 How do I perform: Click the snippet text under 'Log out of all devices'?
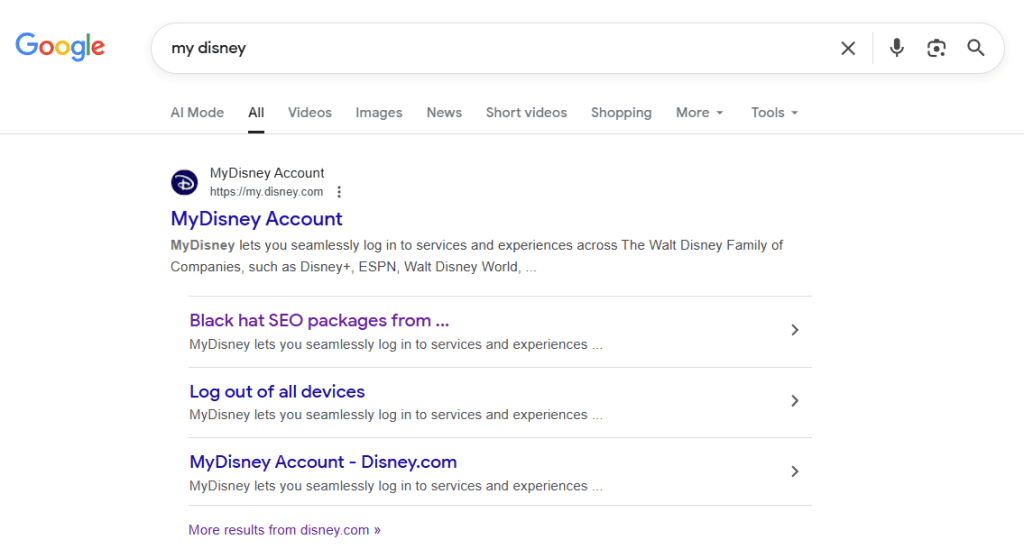coord(396,415)
